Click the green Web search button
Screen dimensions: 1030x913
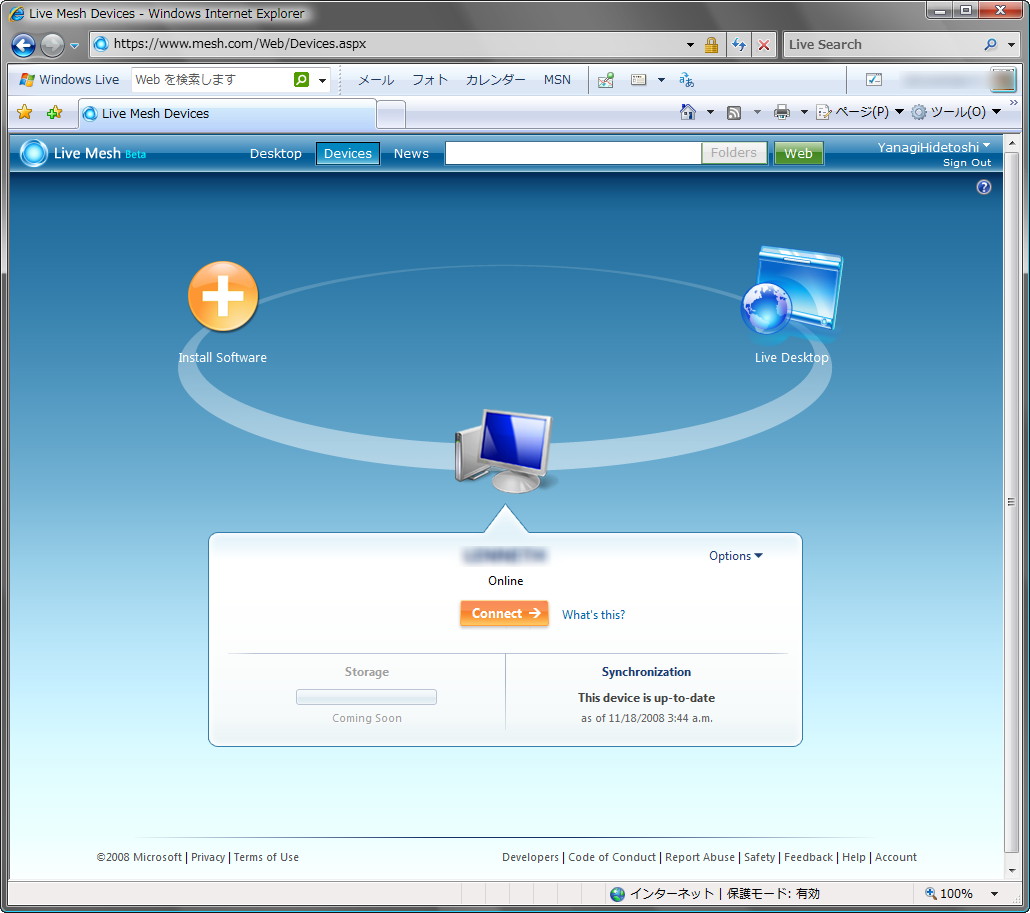pyautogui.click(x=798, y=153)
